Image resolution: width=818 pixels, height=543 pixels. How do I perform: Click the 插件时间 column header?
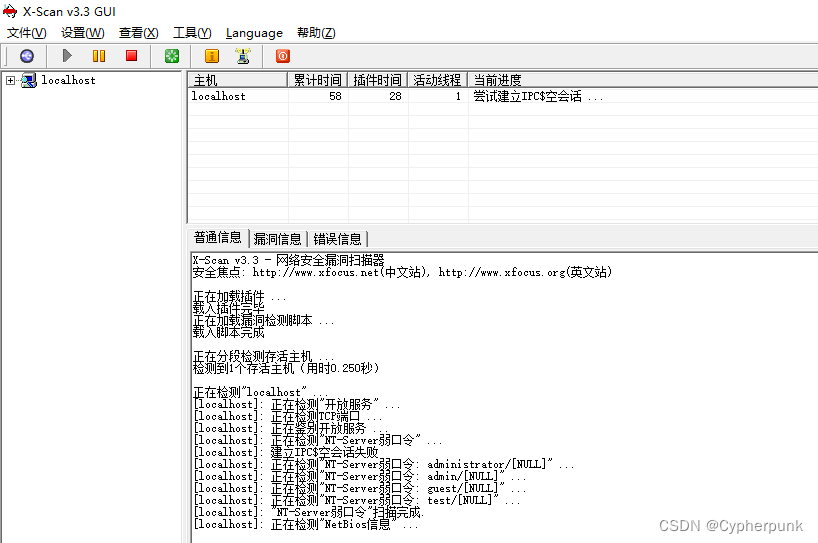pyautogui.click(x=377, y=80)
